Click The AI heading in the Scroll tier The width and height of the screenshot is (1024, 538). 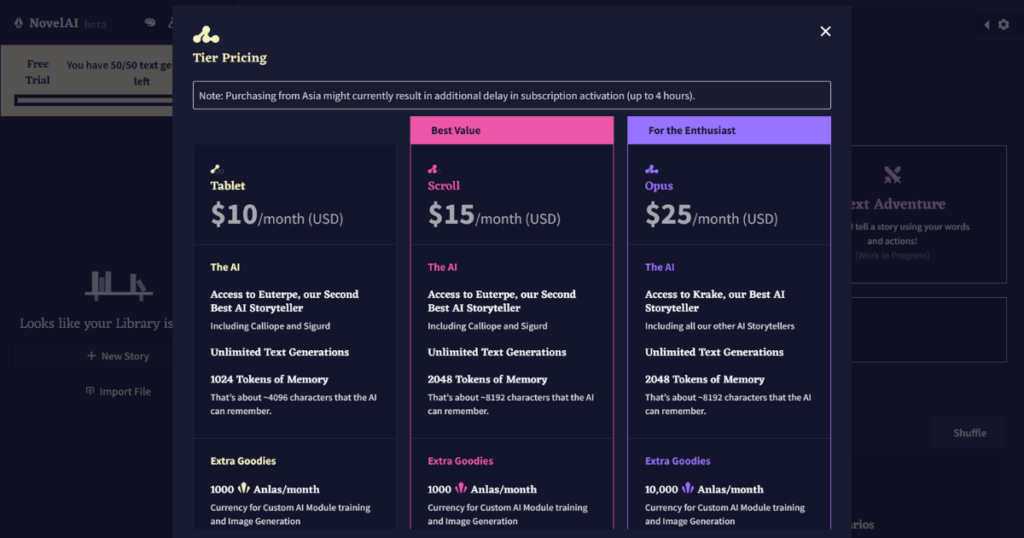[x=442, y=267]
